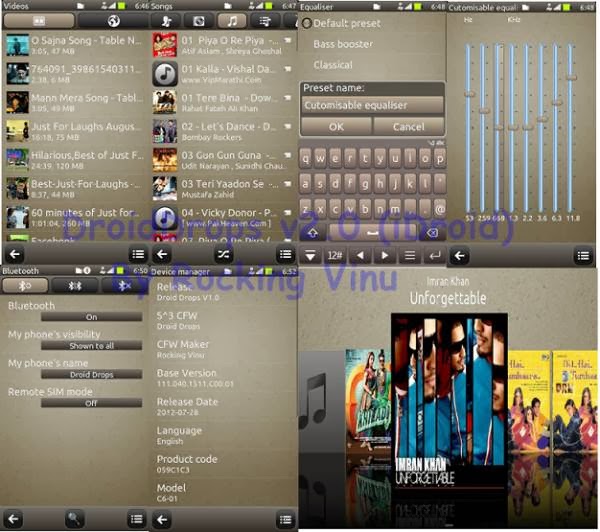
Task: Open the options menu in Songs screen
Action: 285,254
